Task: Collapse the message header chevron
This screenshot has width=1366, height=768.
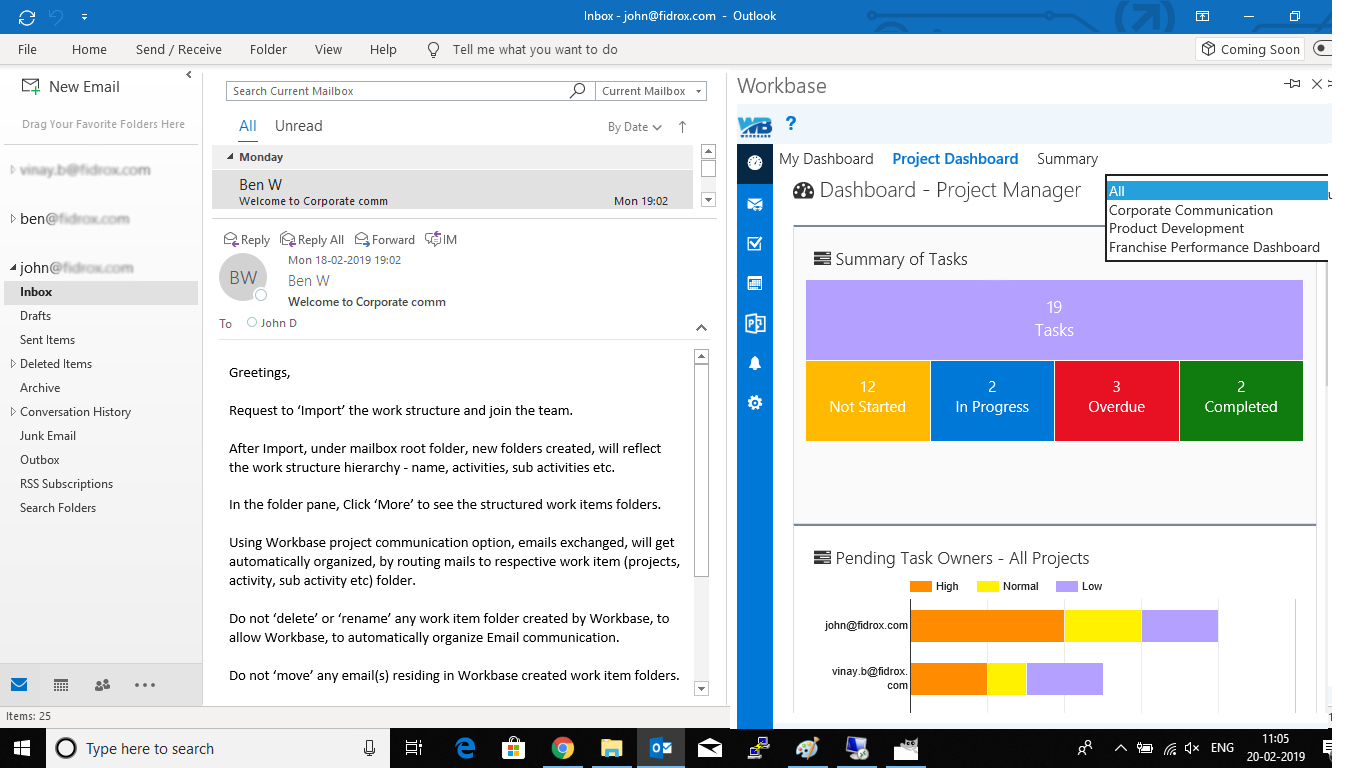Action: [x=701, y=327]
